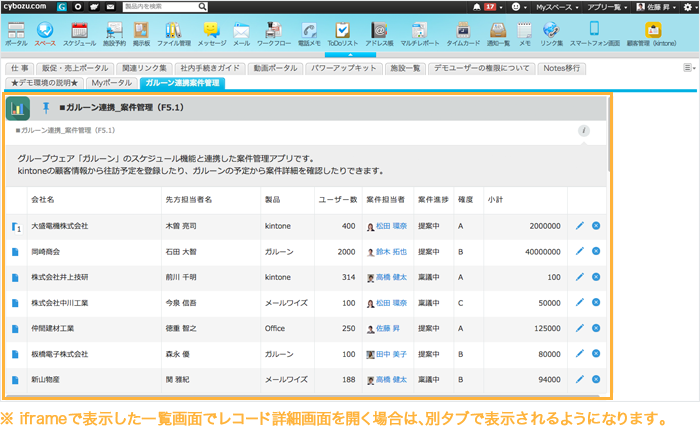Switch to the 販促・売上ポータル tab
The image size is (700, 434).
pos(72,68)
